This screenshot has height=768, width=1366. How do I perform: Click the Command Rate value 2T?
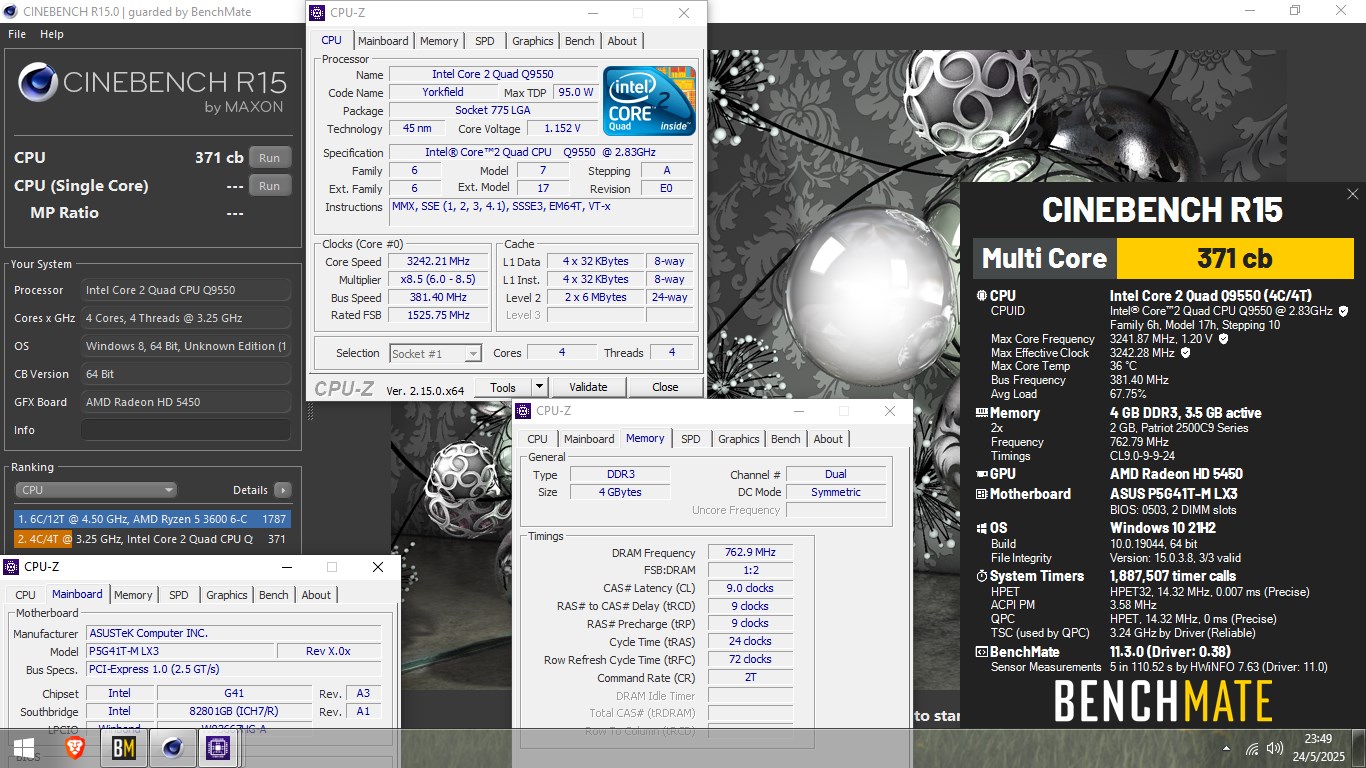click(x=750, y=677)
